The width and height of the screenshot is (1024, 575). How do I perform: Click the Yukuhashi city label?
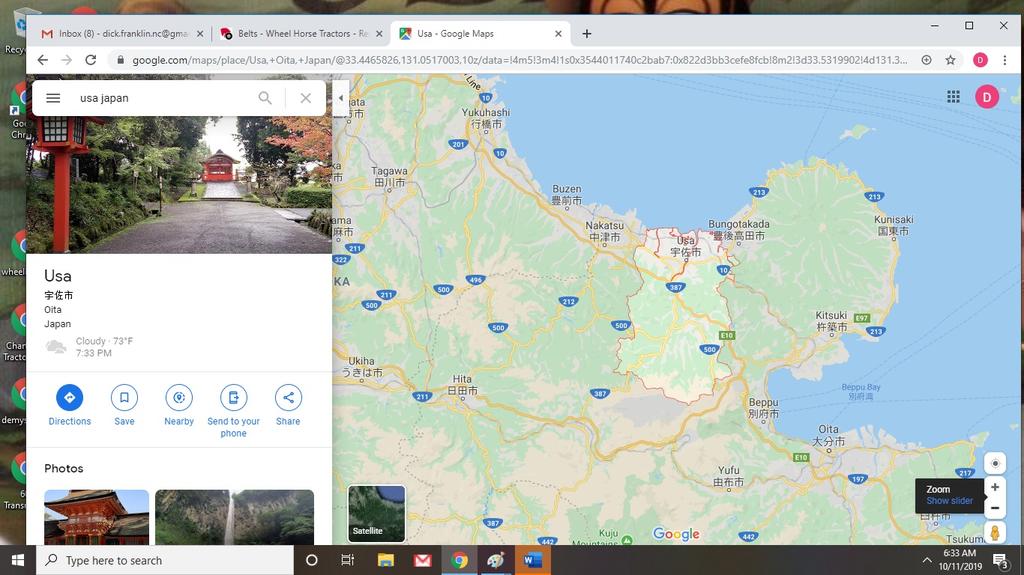(486, 118)
